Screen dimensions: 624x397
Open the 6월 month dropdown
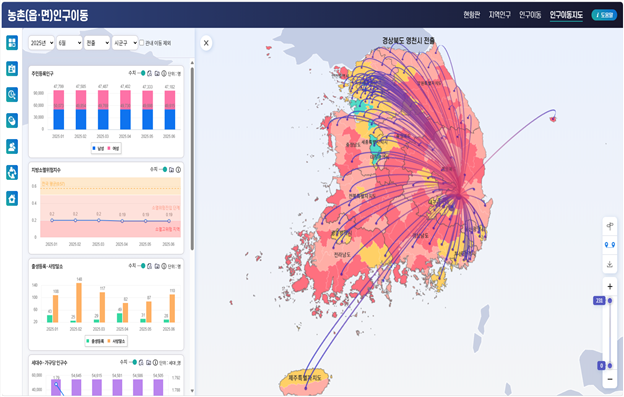[69, 43]
